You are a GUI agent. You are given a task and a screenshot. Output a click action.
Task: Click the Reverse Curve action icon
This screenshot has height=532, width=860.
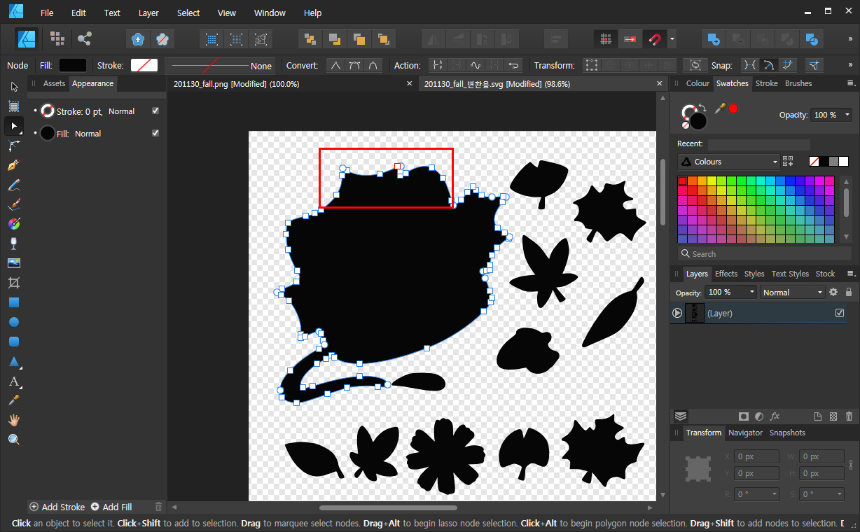(513, 65)
